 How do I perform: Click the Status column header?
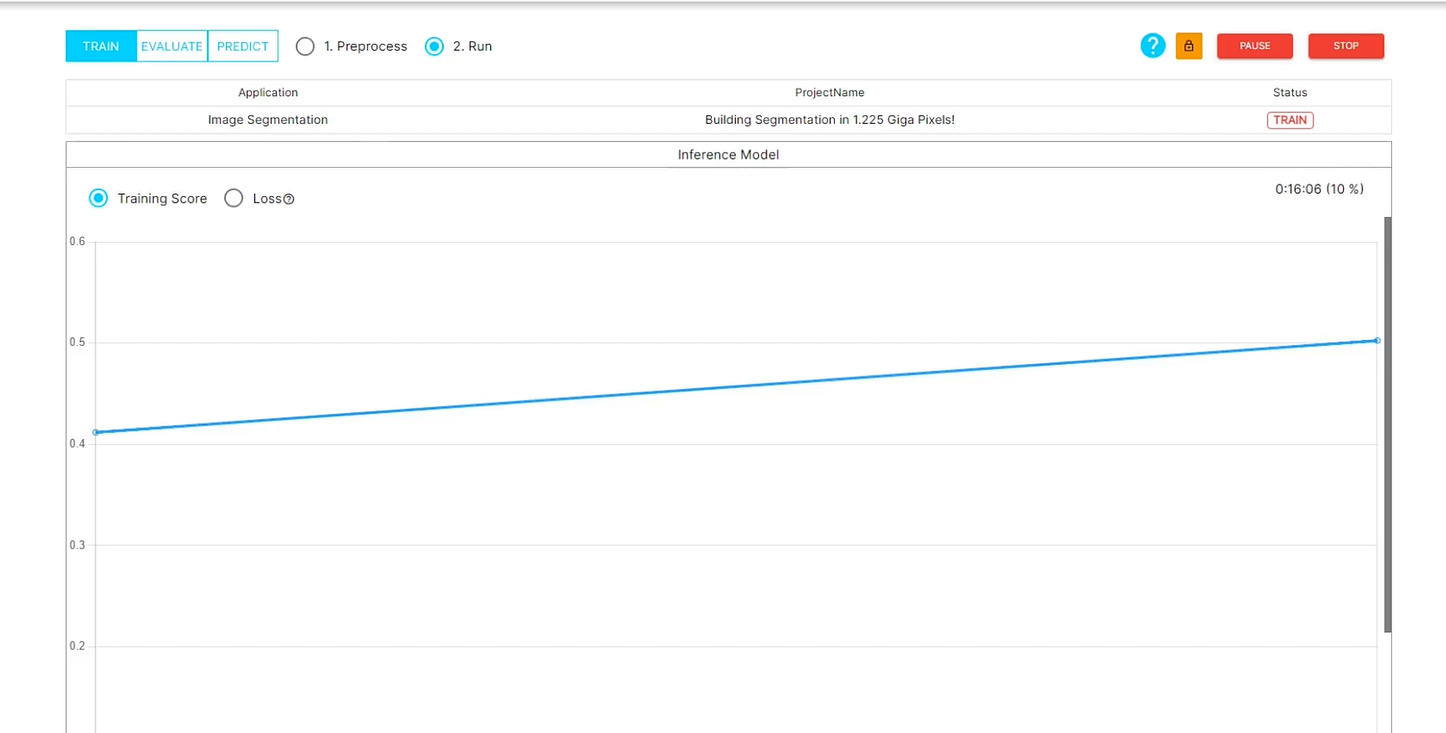(x=1290, y=92)
